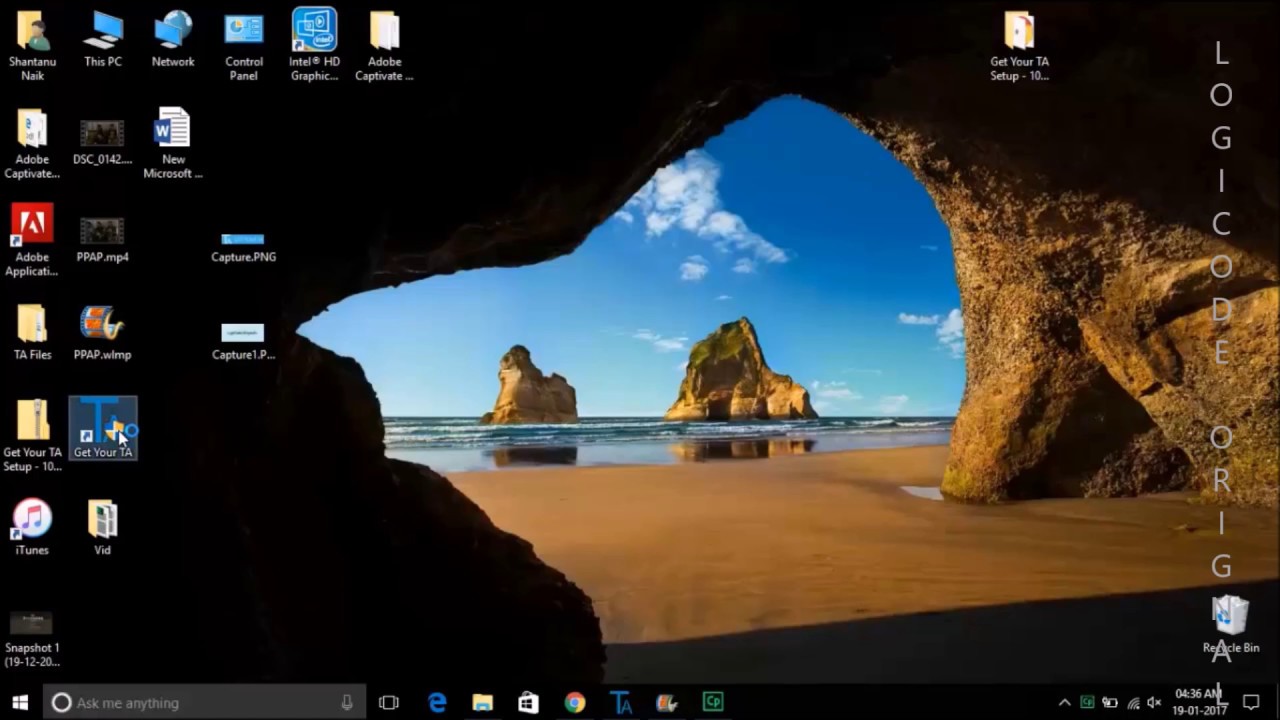
Task: Open the TA app taskbar icon
Action: click(x=621, y=702)
